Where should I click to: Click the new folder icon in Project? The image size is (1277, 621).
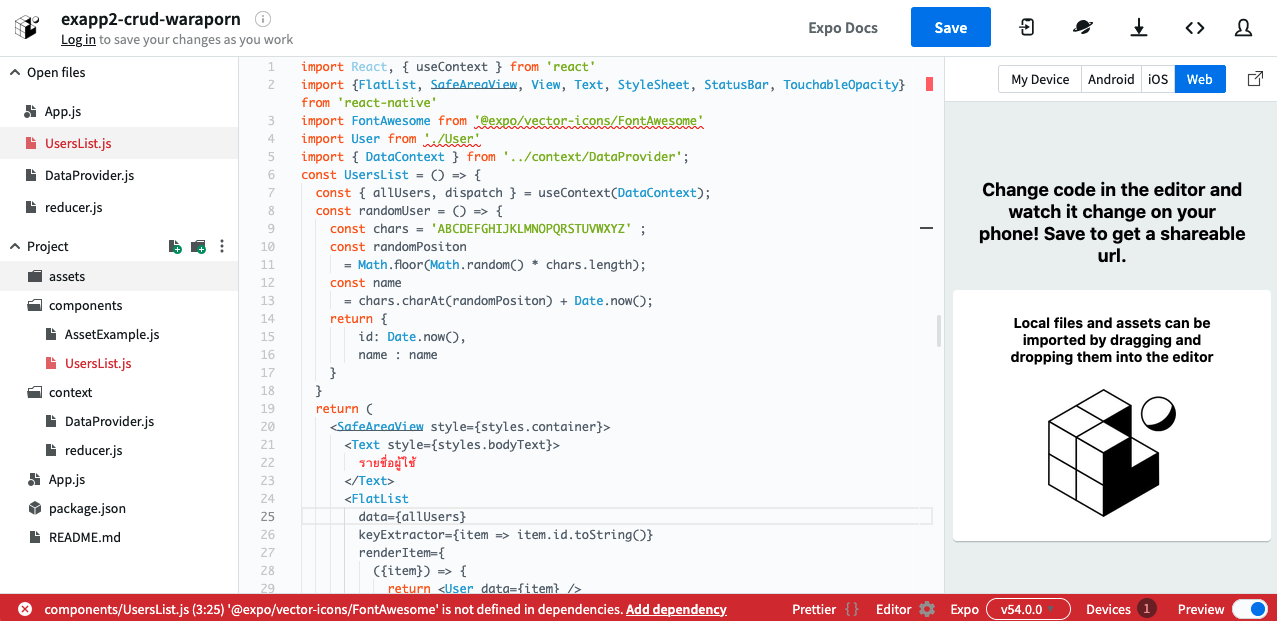point(198,247)
